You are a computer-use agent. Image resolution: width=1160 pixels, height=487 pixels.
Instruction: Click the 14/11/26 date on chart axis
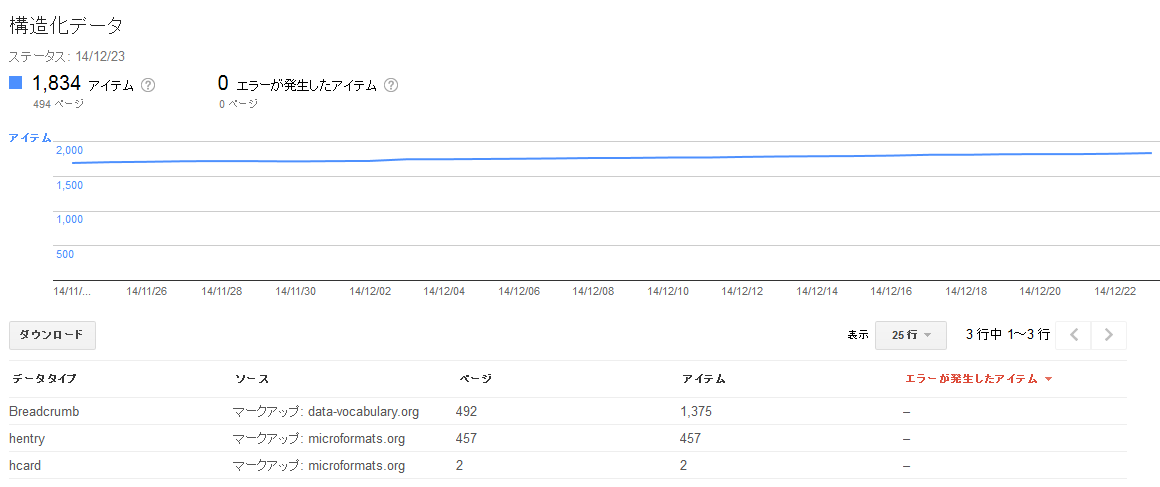point(146,292)
